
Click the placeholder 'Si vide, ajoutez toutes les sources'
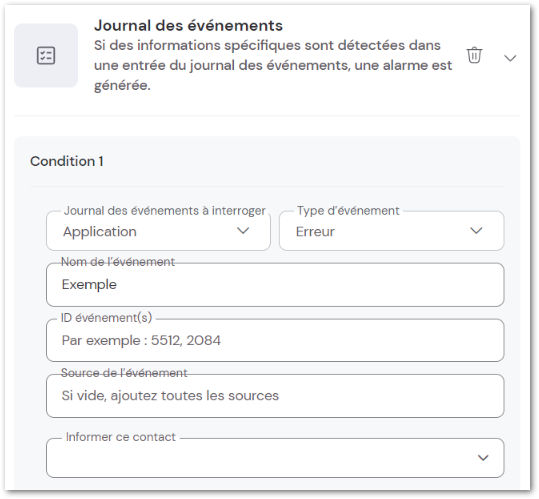pos(170,396)
